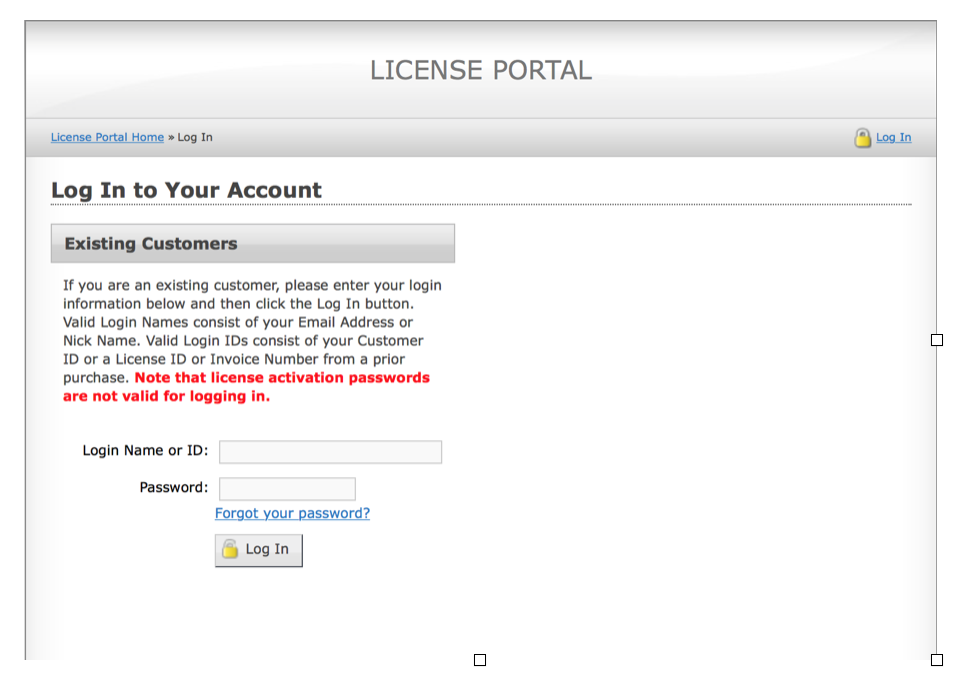Click the bottom-right corner resize handle
Viewport: 970px width, 688px height.
click(x=937, y=660)
